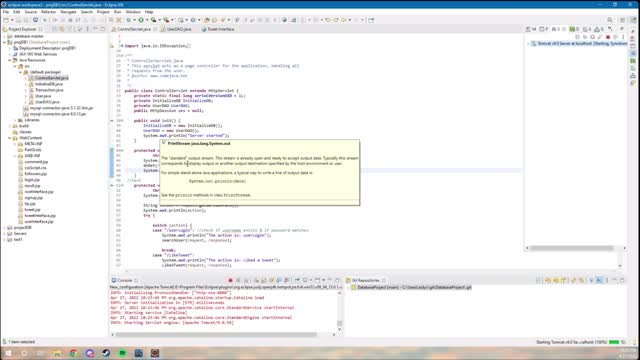Expand the Libraries node

(15, 120)
